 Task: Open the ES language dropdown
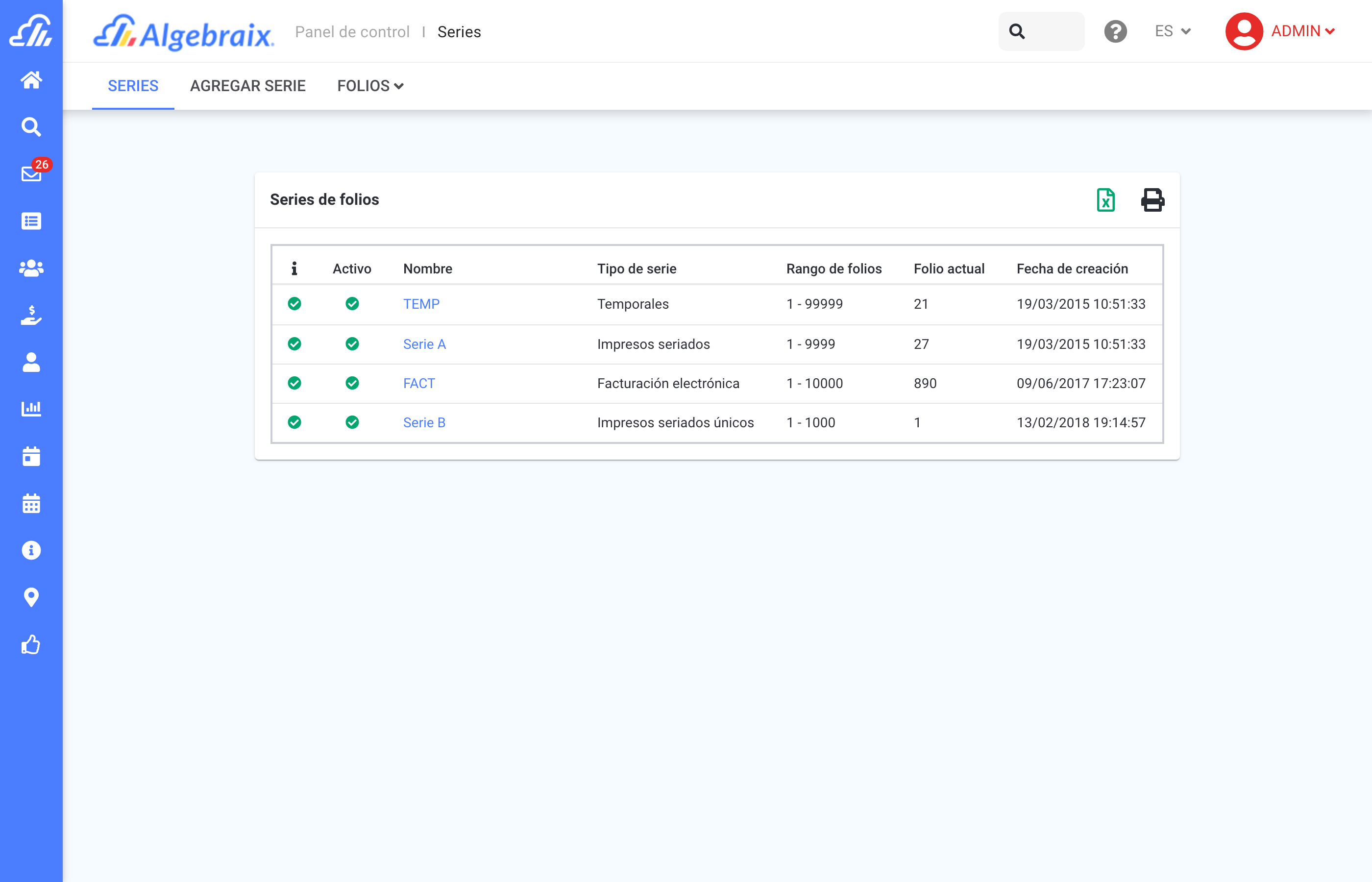(1172, 31)
